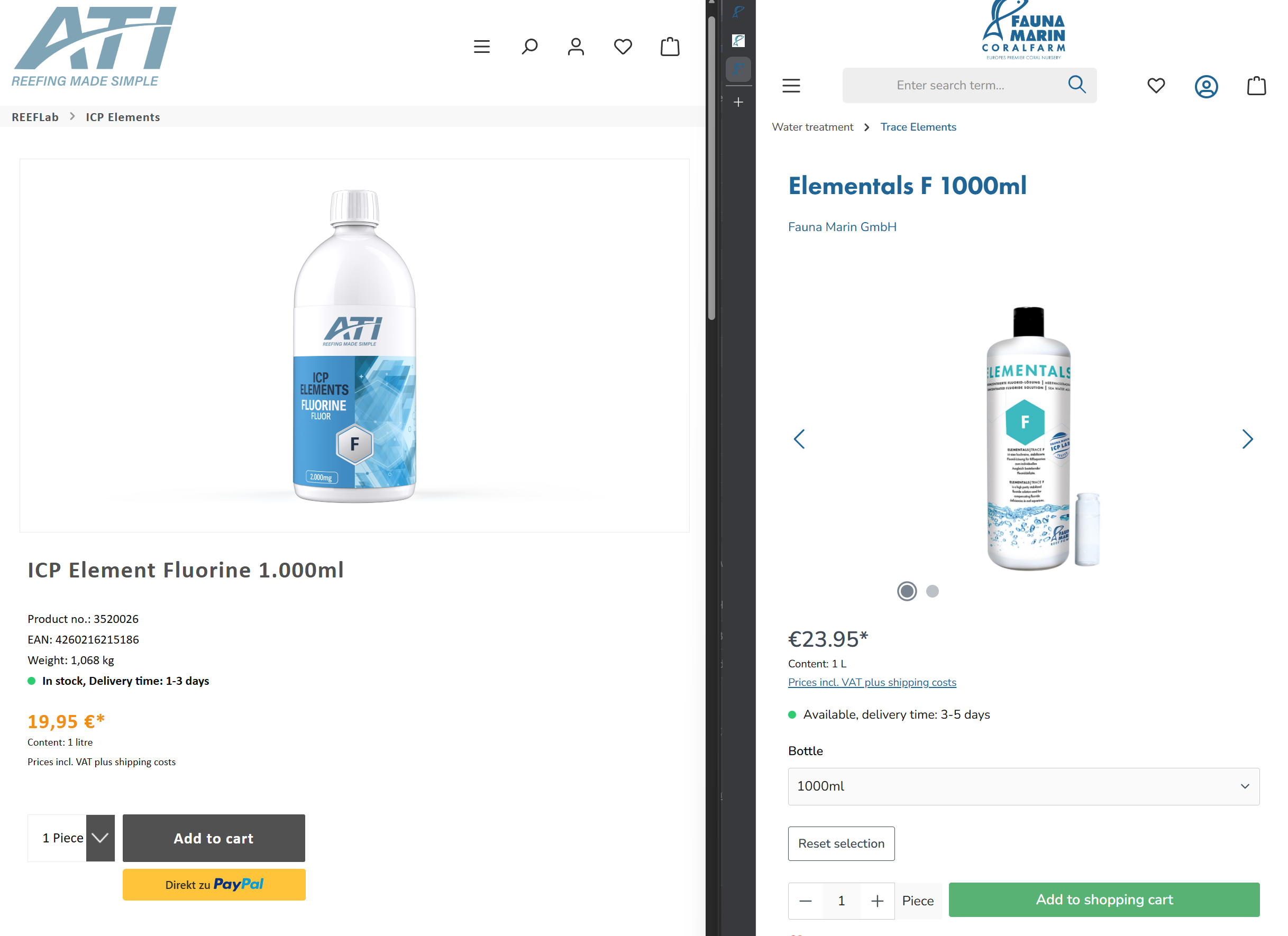Viewport: 1288px width, 936px height.
Task: Go to Trace Elements breadcrumb
Action: click(x=918, y=127)
